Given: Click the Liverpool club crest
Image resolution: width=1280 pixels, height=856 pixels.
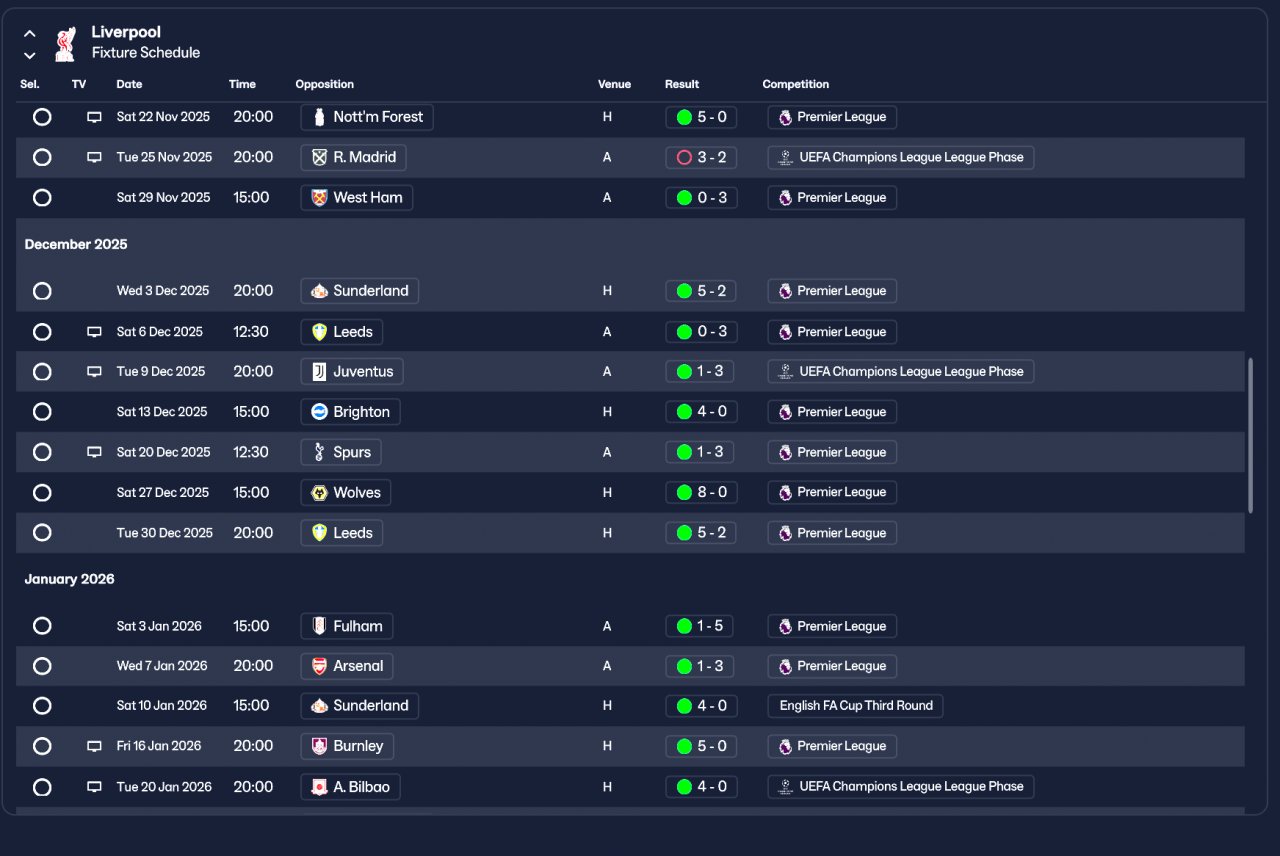Looking at the screenshot, I should (x=65, y=43).
